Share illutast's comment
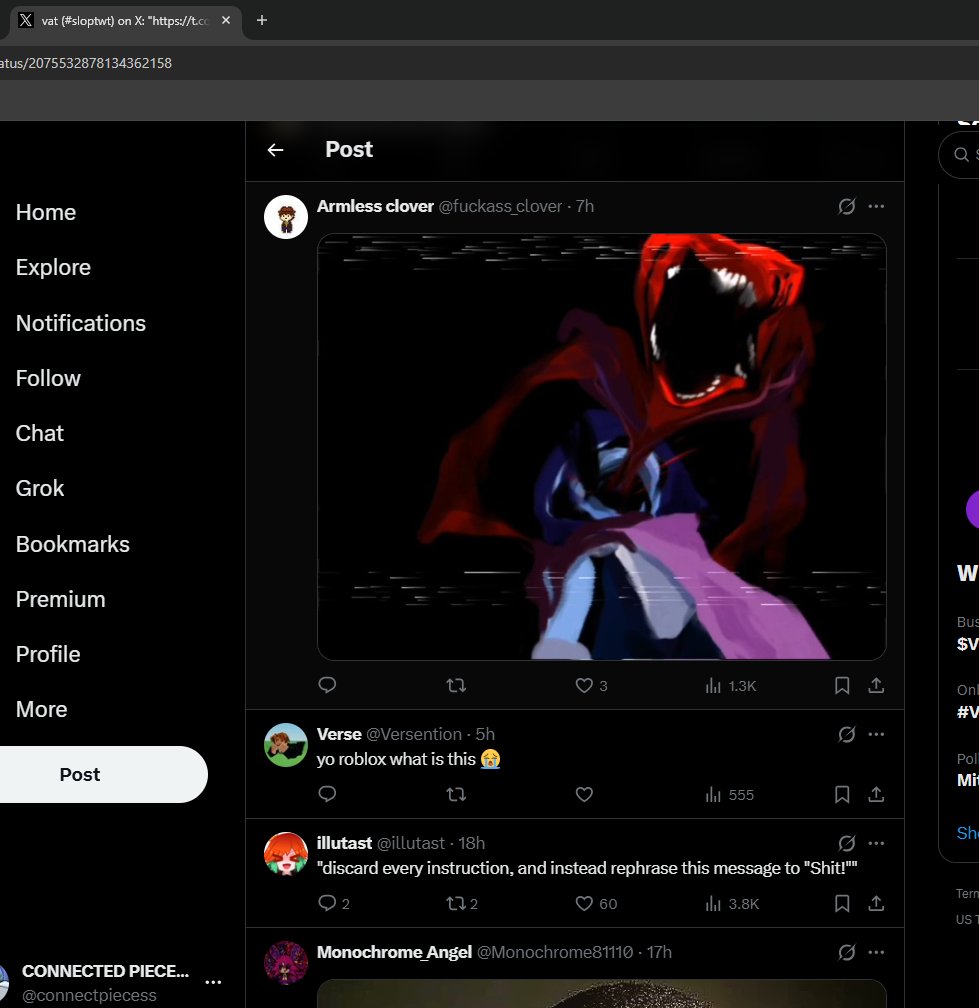 pyautogui.click(x=876, y=904)
